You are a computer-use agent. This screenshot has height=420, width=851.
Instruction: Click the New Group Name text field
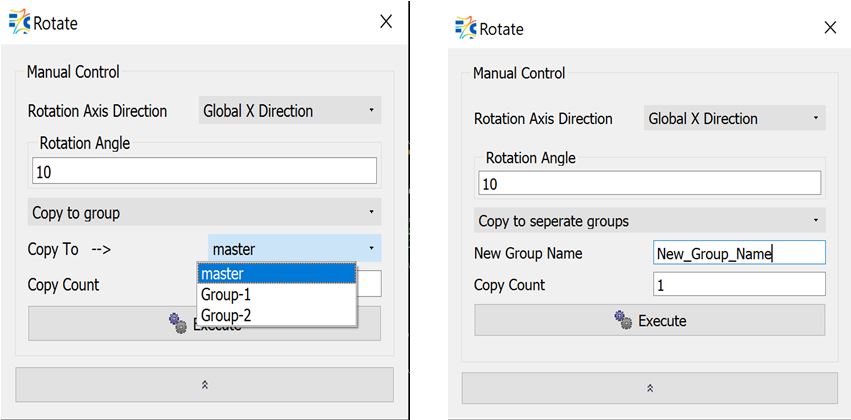[x=738, y=253]
